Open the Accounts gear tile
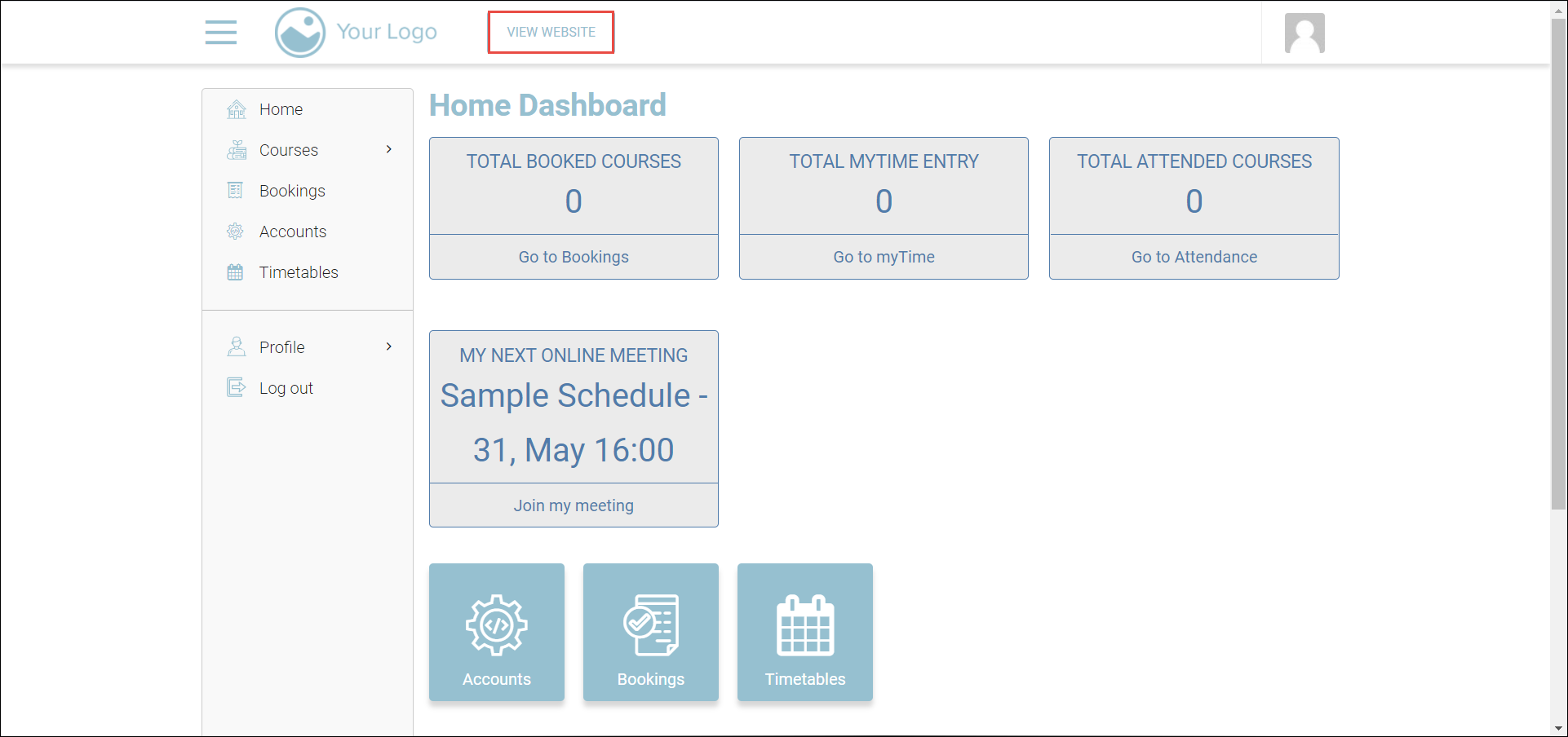This screenshot has height=737, width=1568. pyautogui.click(x=496, y=632)
